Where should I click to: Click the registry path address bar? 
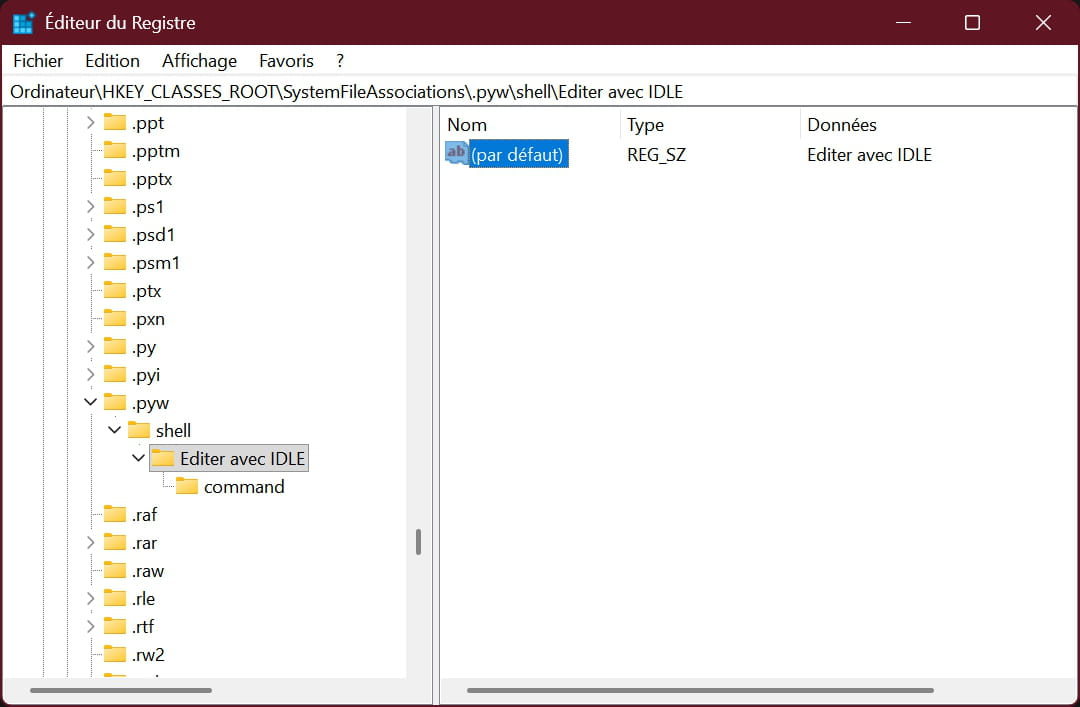tap(539, 92)
